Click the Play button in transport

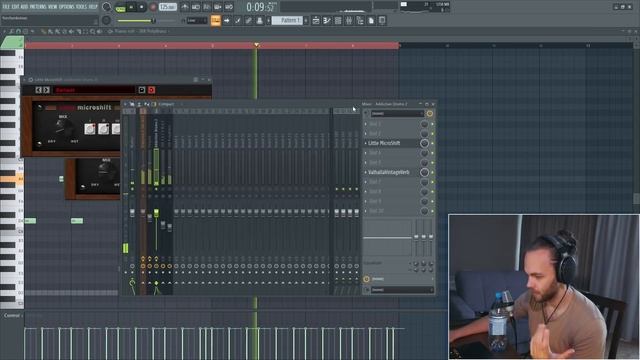131,7
